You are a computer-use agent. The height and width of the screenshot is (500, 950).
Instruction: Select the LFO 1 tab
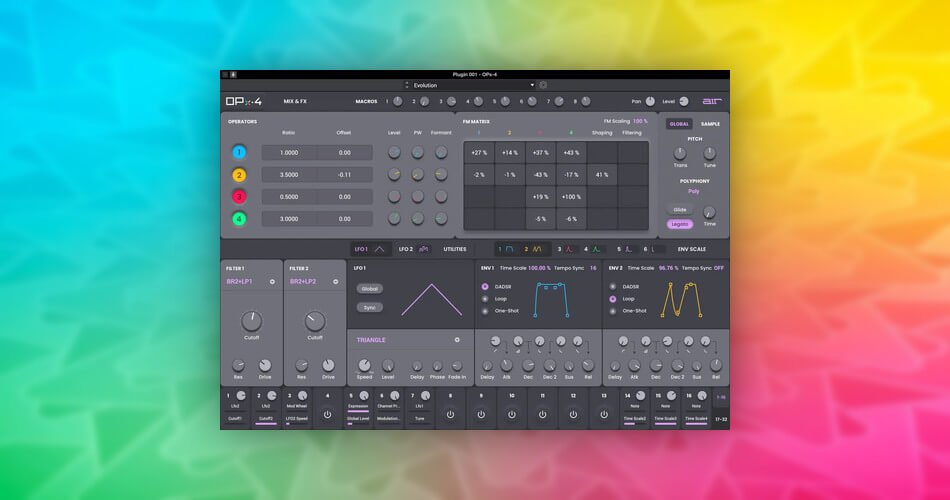tap(370, 249)
